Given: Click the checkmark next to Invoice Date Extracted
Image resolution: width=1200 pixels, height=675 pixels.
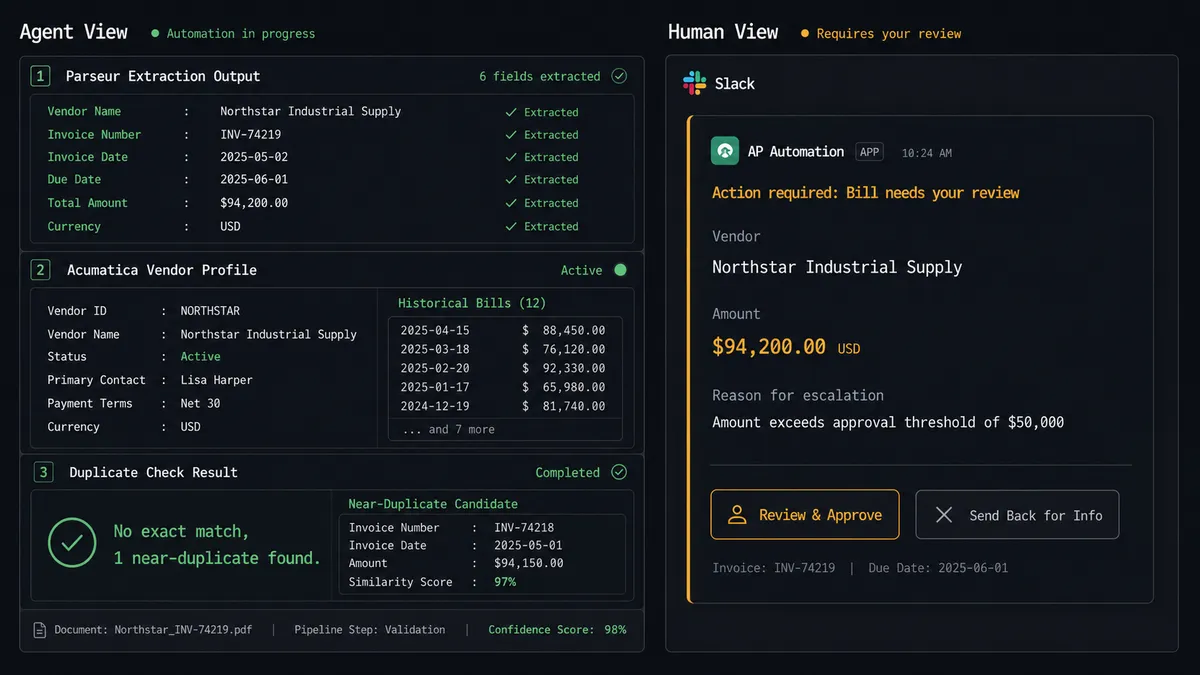Looking at the screenshot, I should [511, 157].
